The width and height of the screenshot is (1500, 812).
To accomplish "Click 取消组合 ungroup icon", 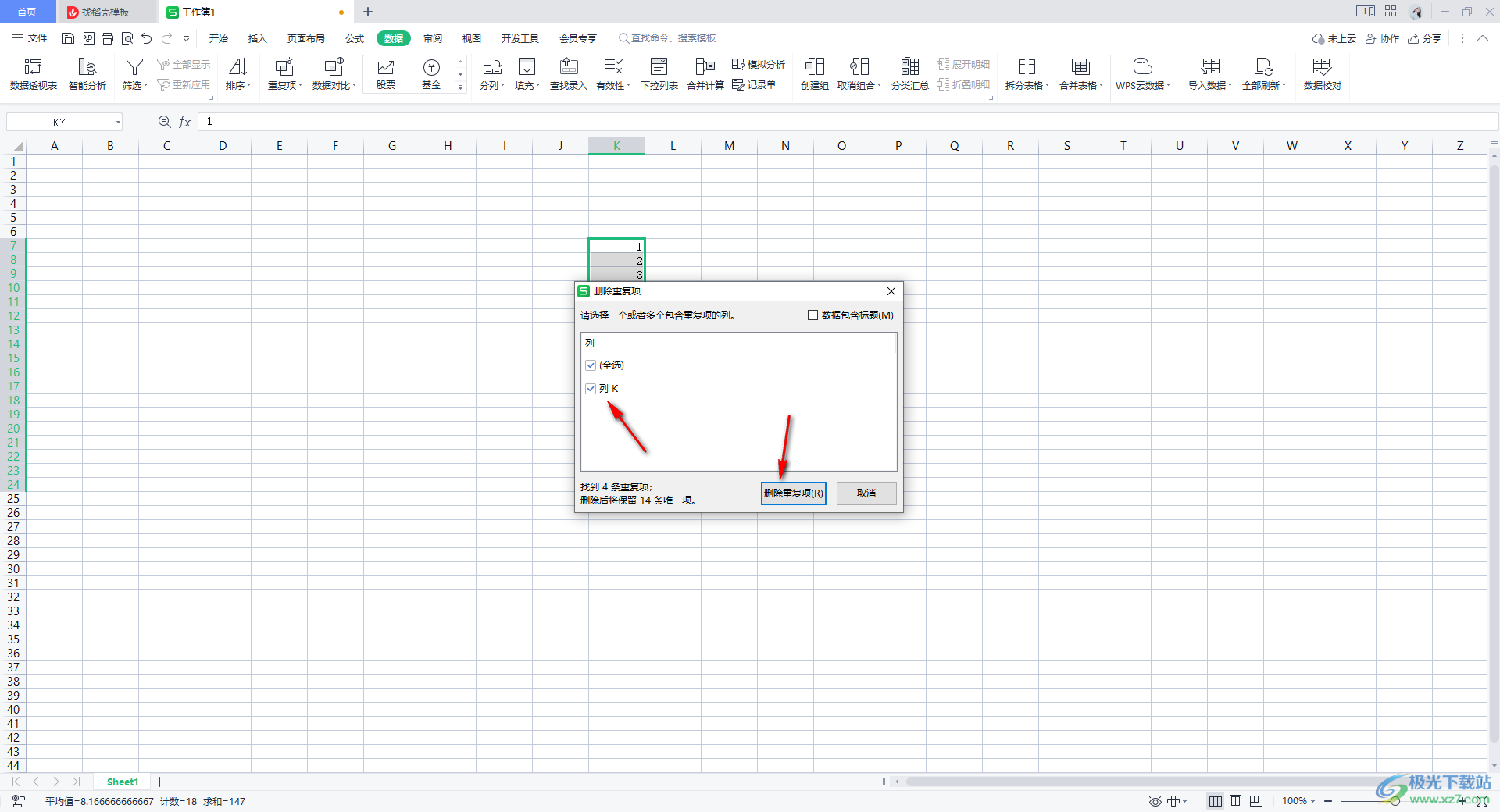I will click(859, 67).
